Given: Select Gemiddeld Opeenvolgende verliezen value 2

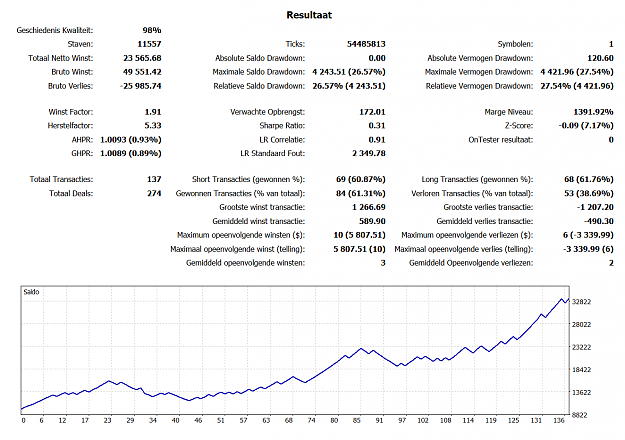Looking at the screenshot, I should coord(611,263).
